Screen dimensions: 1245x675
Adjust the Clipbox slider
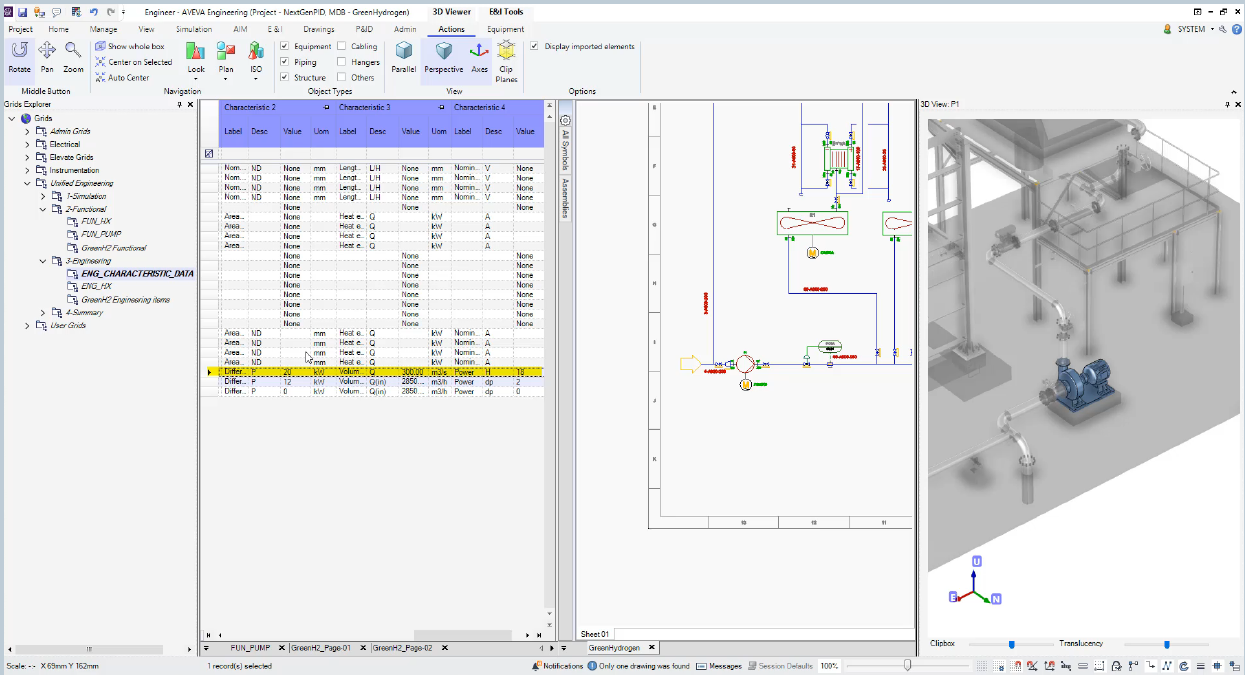pyautogui.click(x=1012, y=645)
